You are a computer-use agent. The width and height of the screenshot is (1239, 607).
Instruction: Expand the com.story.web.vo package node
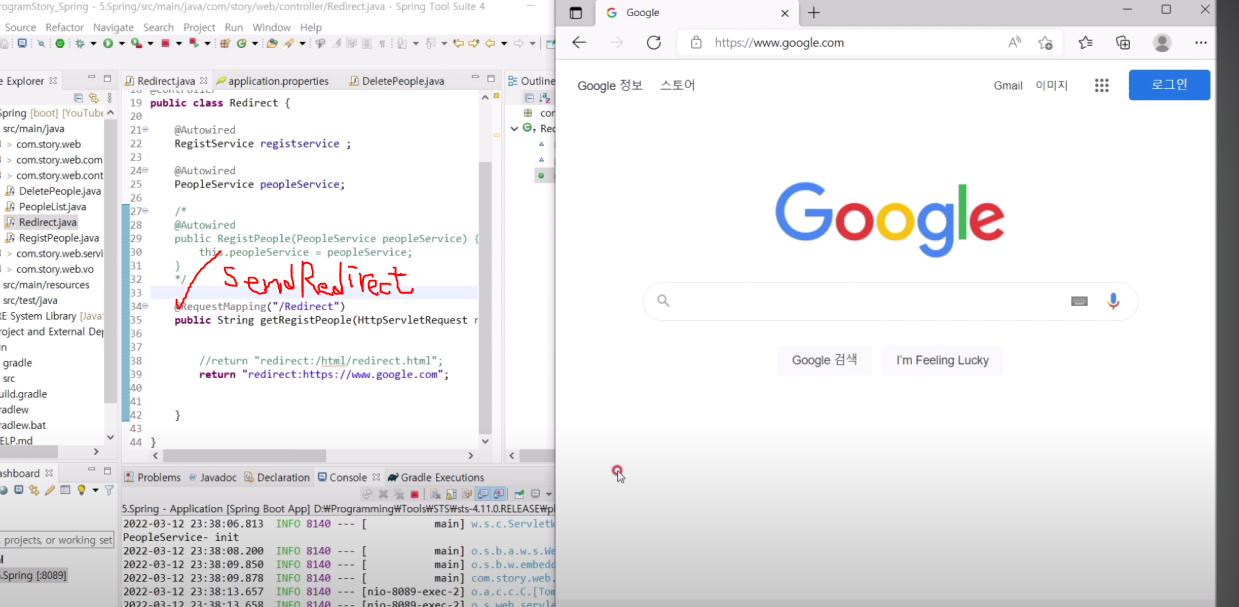pyautogui.click(x=9, y=269)
